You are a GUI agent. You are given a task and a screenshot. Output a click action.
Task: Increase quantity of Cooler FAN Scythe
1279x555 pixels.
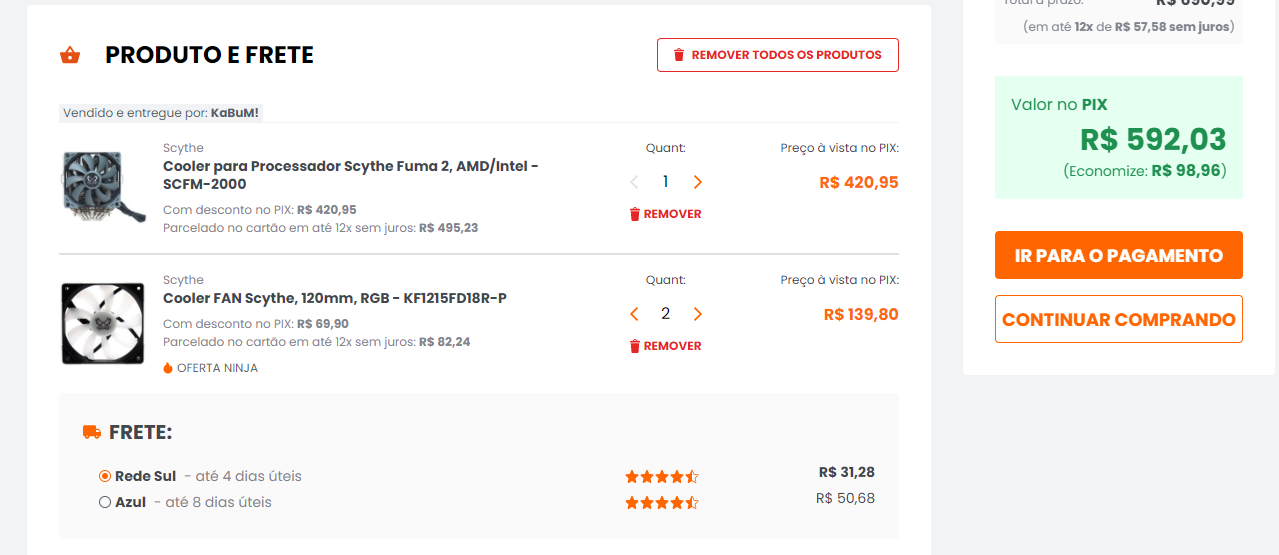pos(698,314)
